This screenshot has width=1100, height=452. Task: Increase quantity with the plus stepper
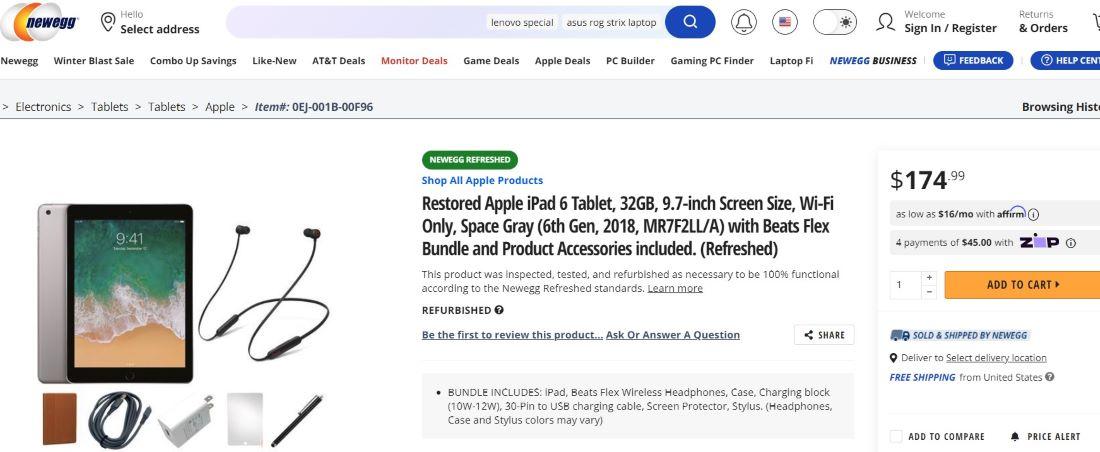tap(929, 277)
